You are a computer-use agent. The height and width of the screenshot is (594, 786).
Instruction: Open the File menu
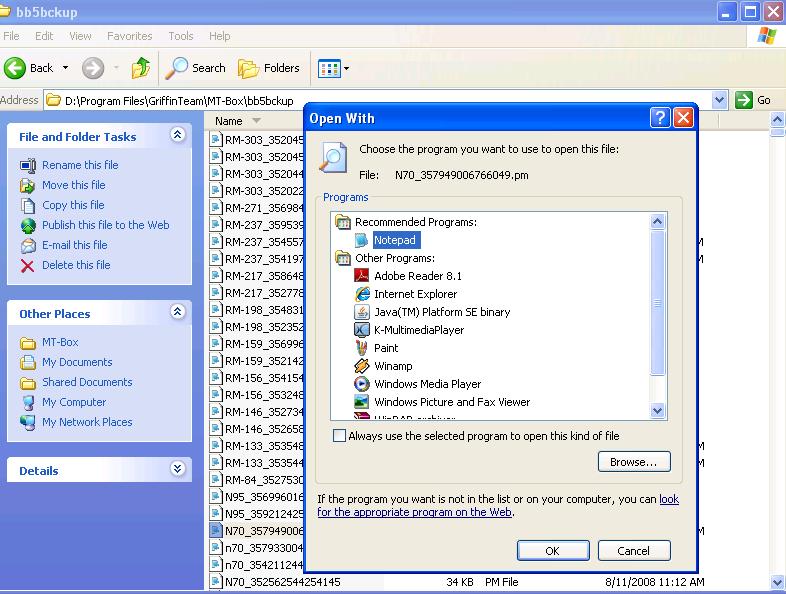pyautogui.click(x=11, y=36)
